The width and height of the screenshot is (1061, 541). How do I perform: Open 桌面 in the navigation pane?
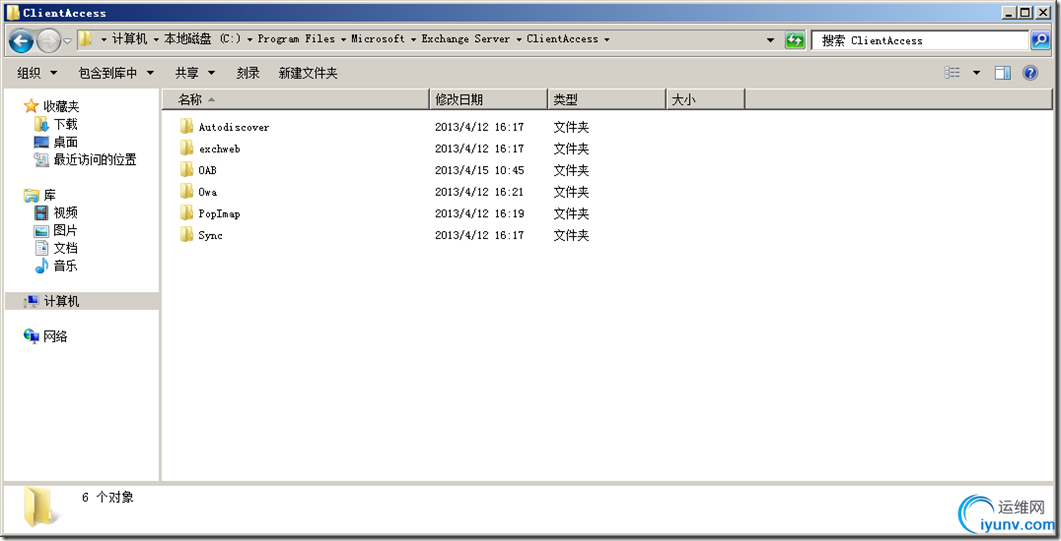(x=66, y=142)
